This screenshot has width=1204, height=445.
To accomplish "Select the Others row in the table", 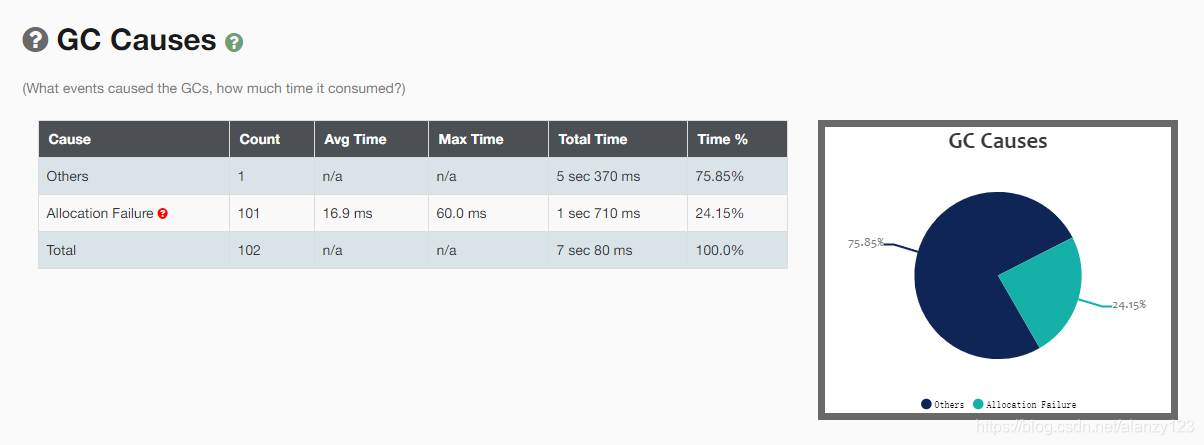I will [413, 176].
